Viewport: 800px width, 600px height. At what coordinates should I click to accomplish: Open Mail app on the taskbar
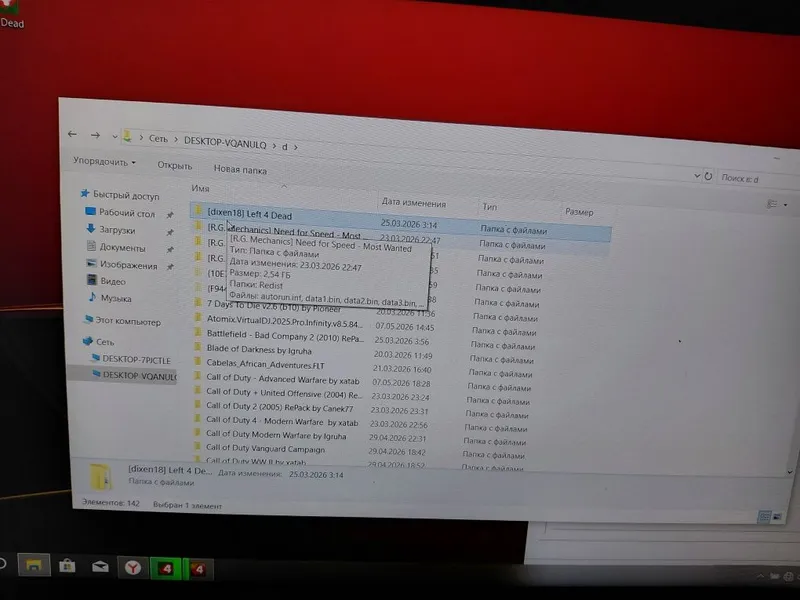coord(100,566)
